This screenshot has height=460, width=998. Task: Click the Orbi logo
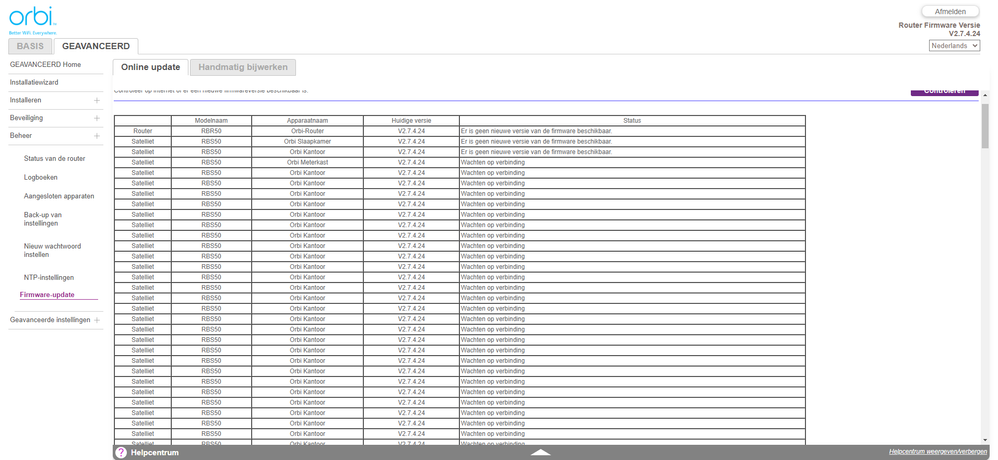click(34, 18)
